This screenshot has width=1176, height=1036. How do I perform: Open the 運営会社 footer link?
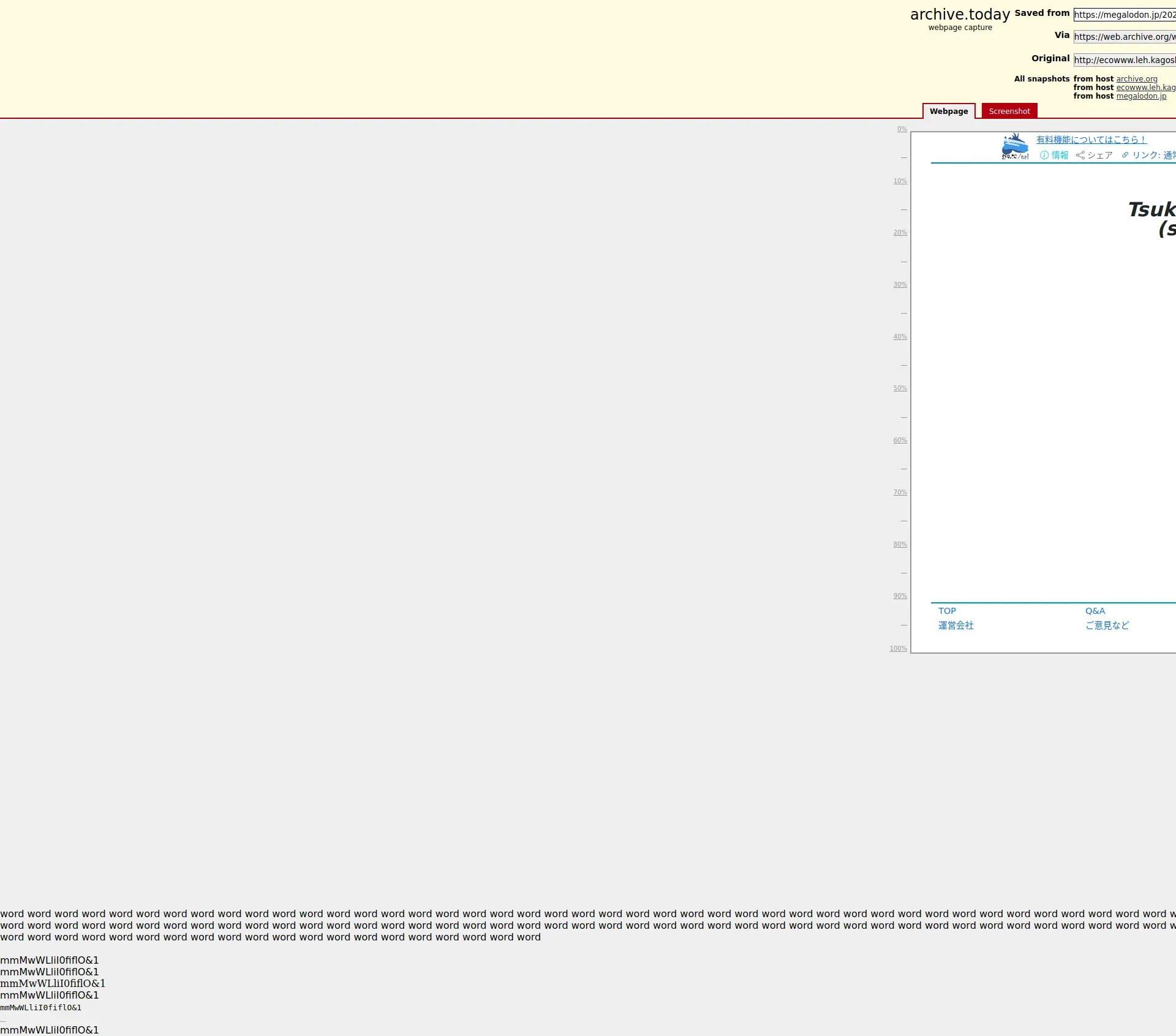point(956,626)
